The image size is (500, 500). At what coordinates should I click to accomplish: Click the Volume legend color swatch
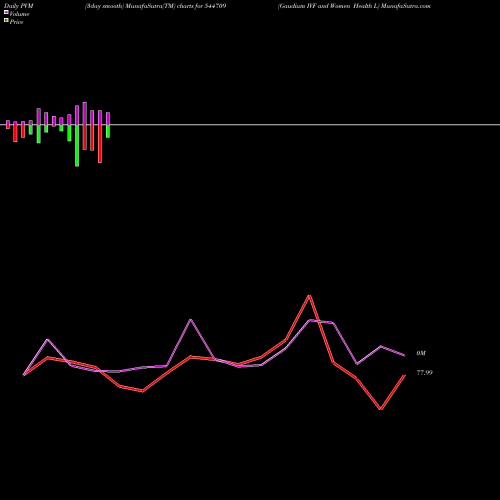(x=6, y=13)
